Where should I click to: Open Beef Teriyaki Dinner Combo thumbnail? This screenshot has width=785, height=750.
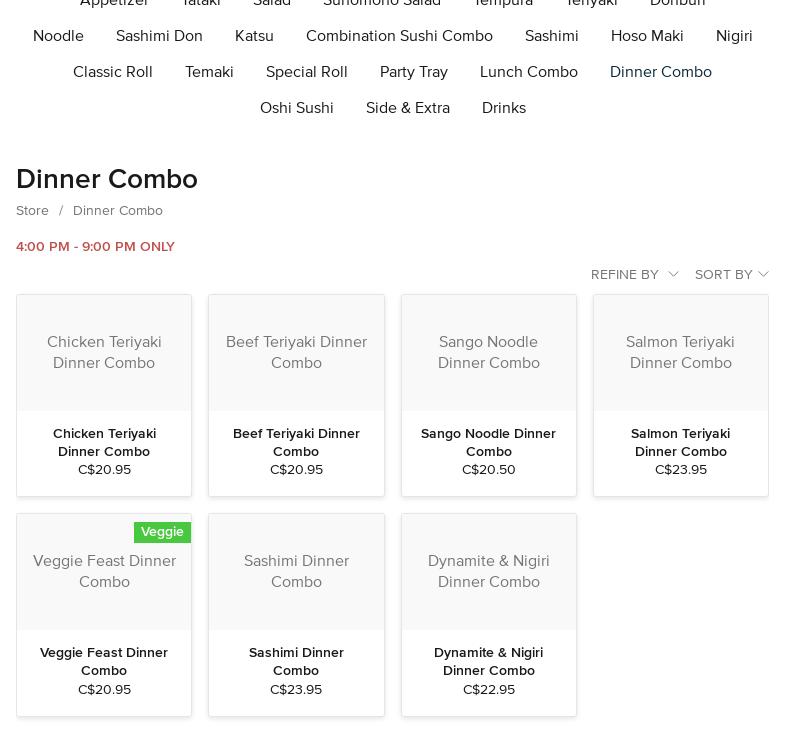click(x=296, y=353)
